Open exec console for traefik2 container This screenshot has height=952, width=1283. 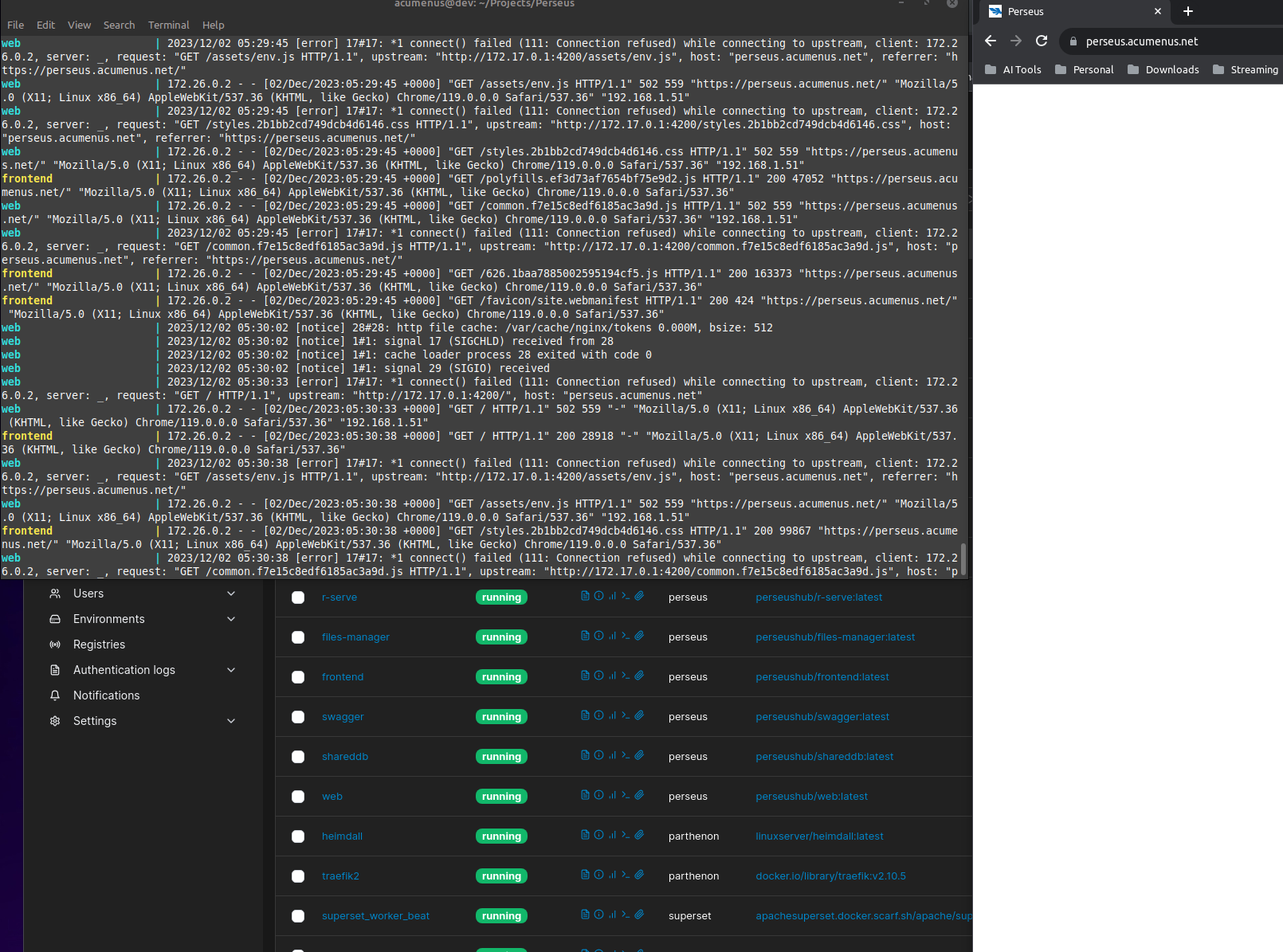point(626,875)
